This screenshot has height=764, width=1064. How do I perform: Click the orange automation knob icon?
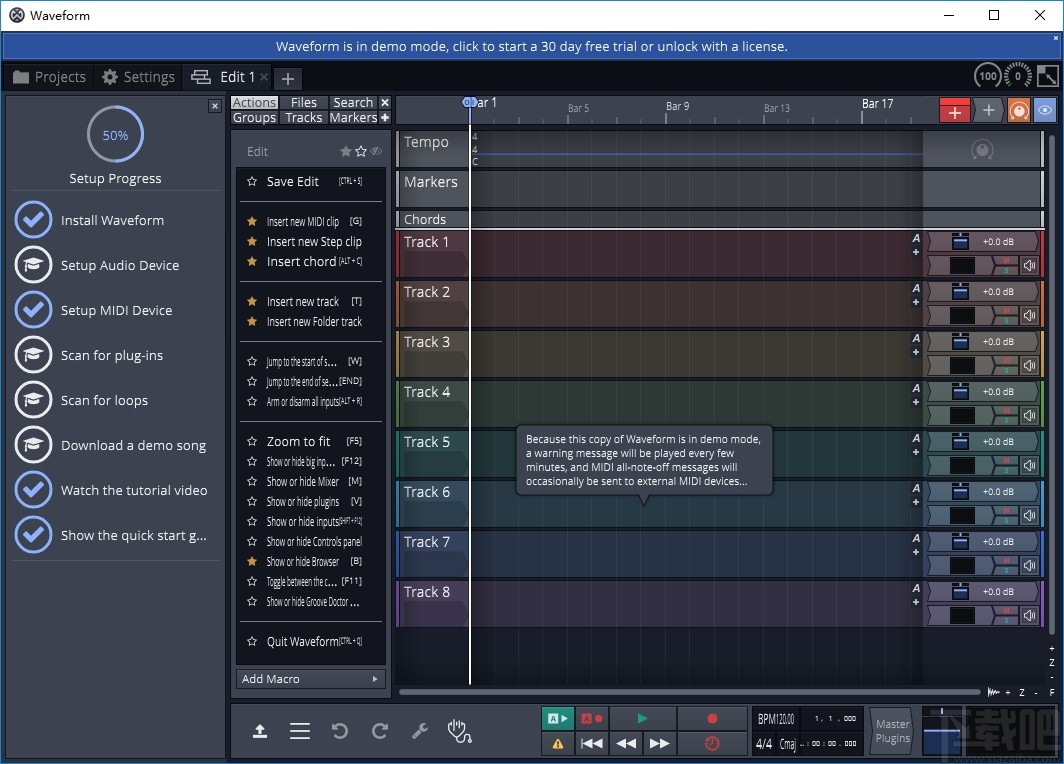[x=1018, y=111]
